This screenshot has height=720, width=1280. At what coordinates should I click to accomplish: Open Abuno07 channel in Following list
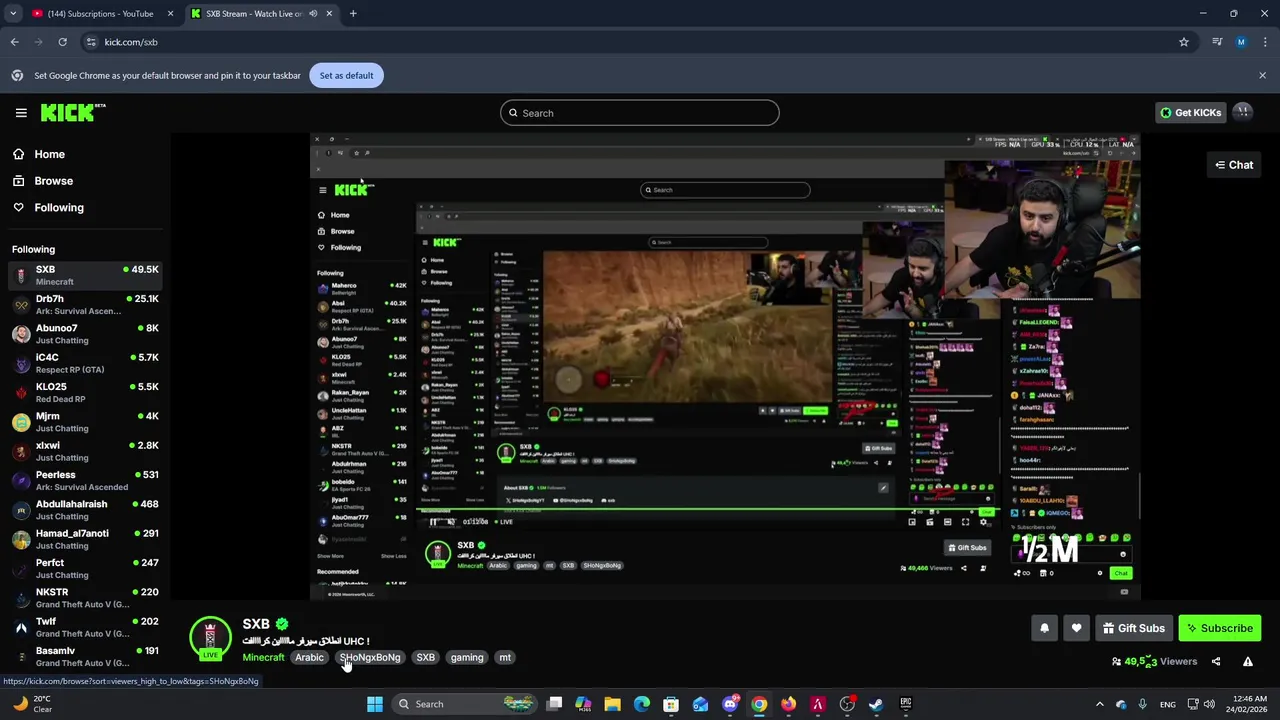tap(86, 334)
